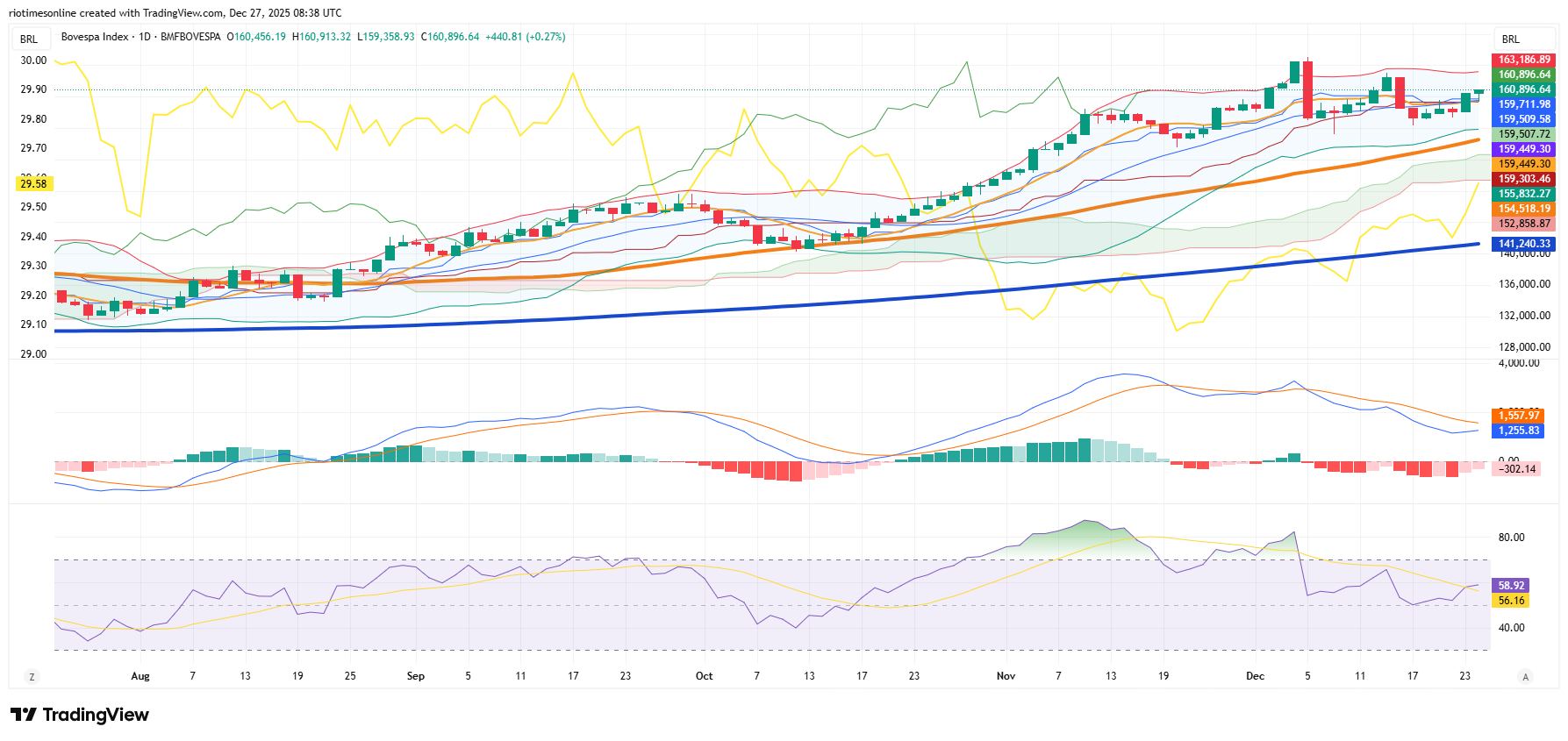This screenshot has height=741, width=1568.
Task: Click the 29.80 left-axis tick
Action: click(33, 119)
